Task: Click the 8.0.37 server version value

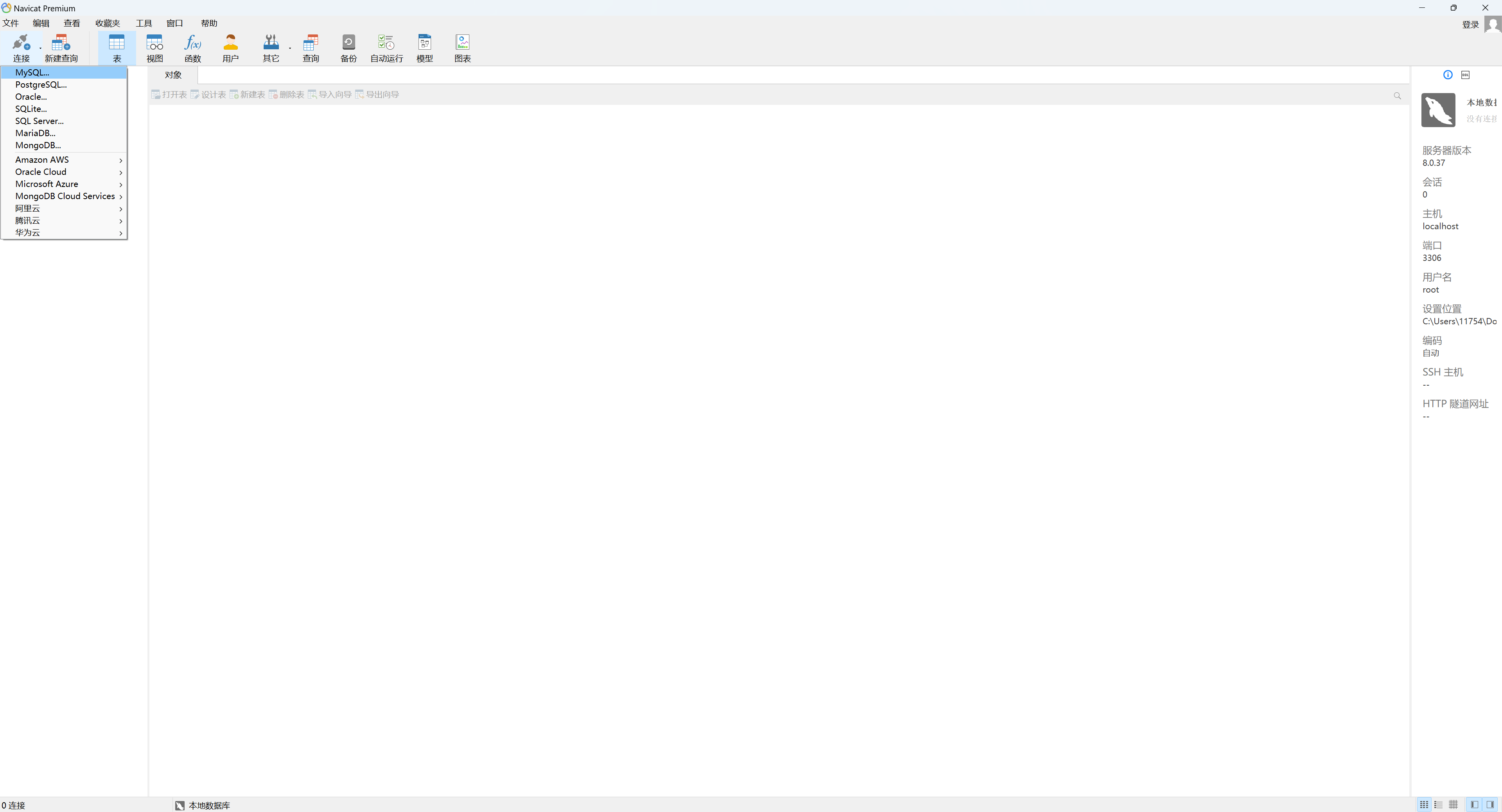Action: pyautogui.click(x=1434, y=163)
